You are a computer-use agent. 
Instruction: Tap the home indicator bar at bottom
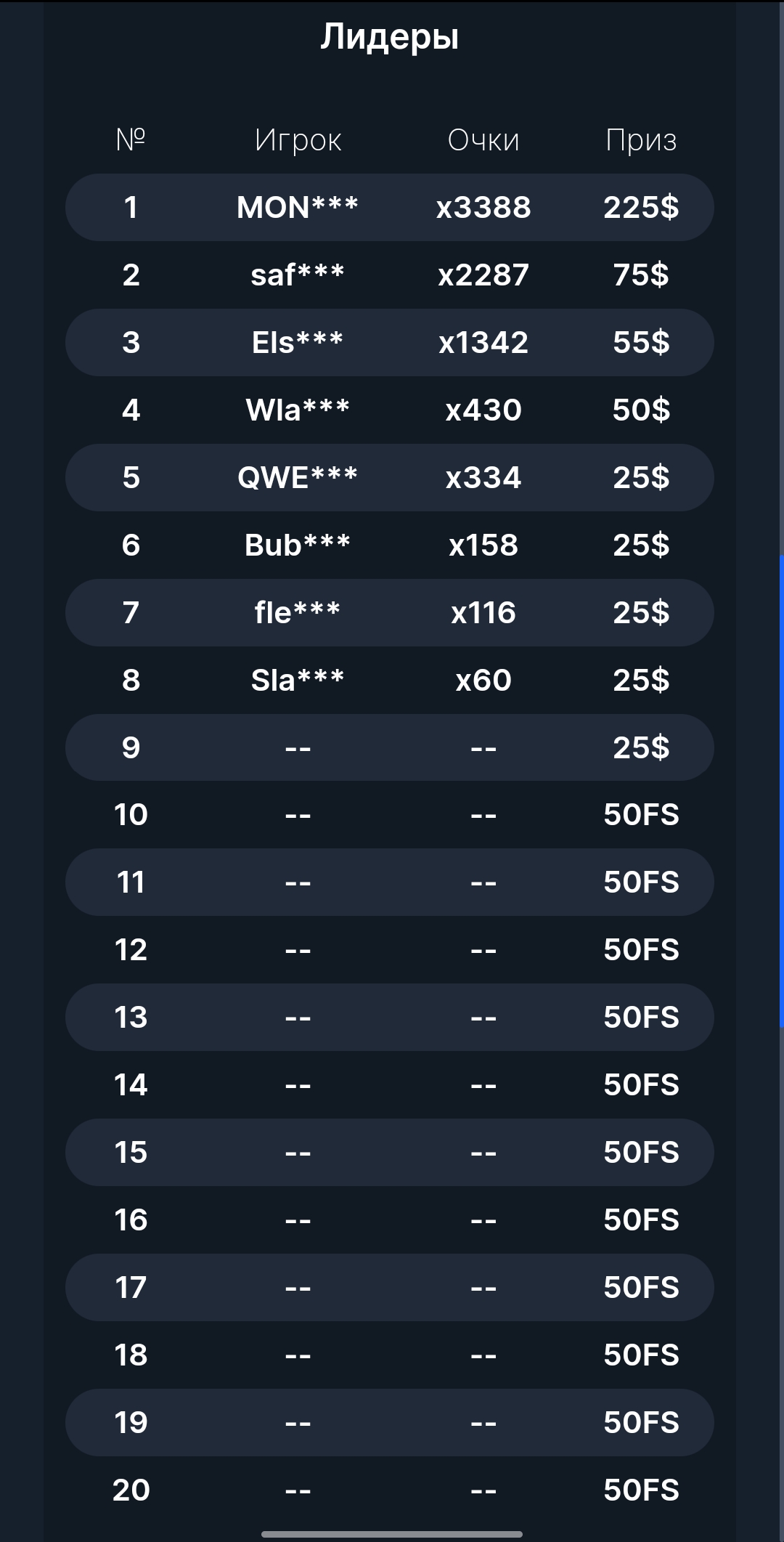point(392,1535)
